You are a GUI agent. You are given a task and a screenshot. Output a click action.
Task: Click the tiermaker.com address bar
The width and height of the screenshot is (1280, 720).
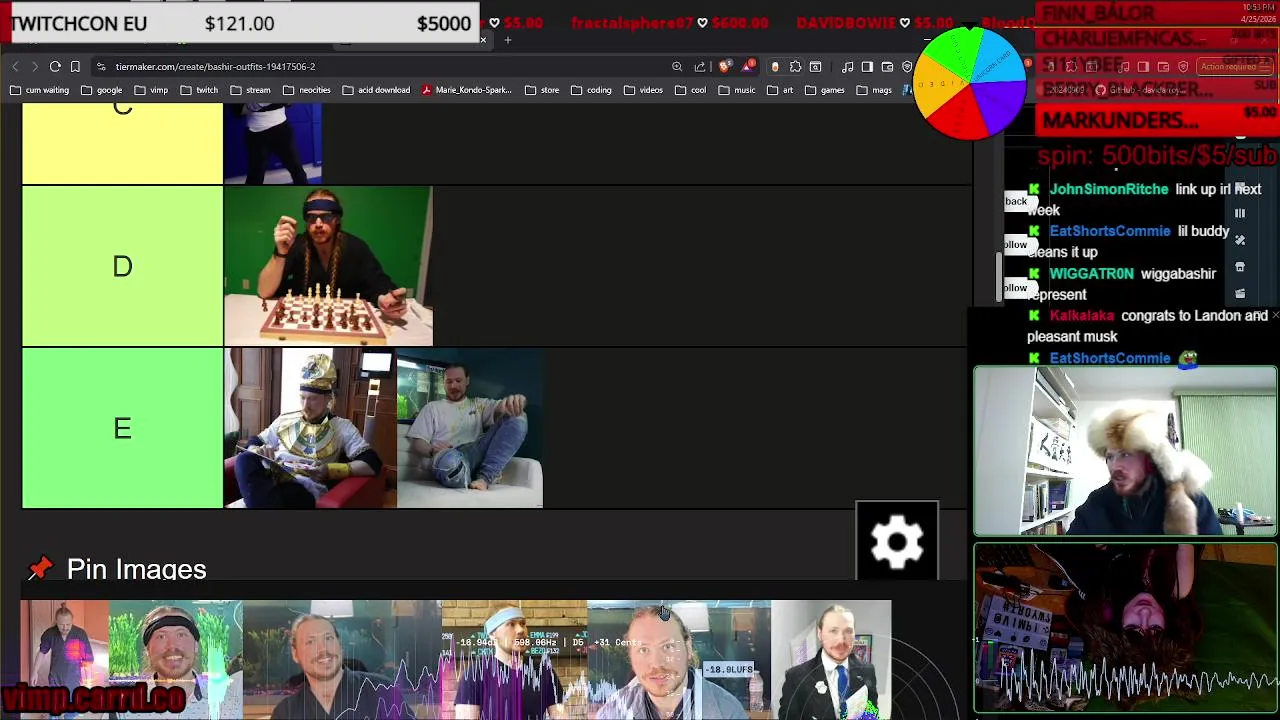(380, 67)
